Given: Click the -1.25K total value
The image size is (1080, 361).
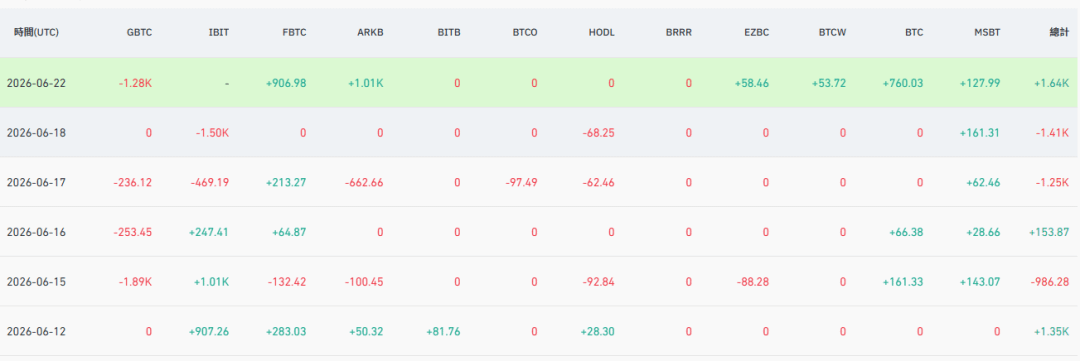Looking at the screenshot, I should [x=1052, y=183].
